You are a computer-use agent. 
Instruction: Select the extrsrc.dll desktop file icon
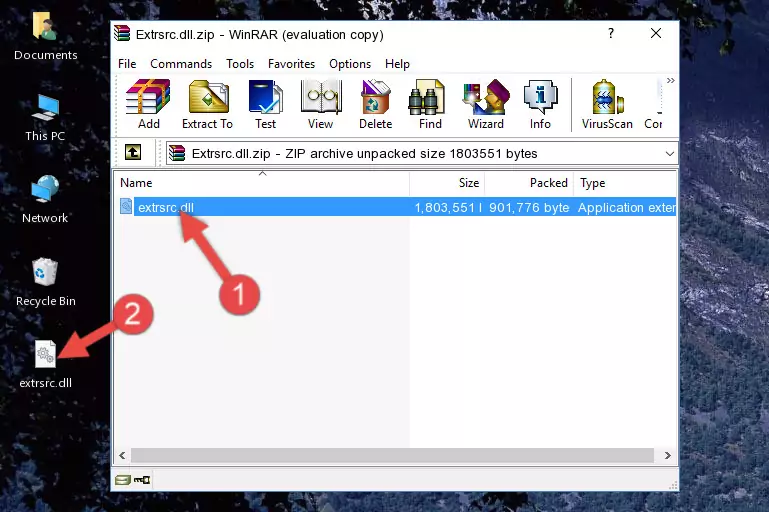pos(46,364)
